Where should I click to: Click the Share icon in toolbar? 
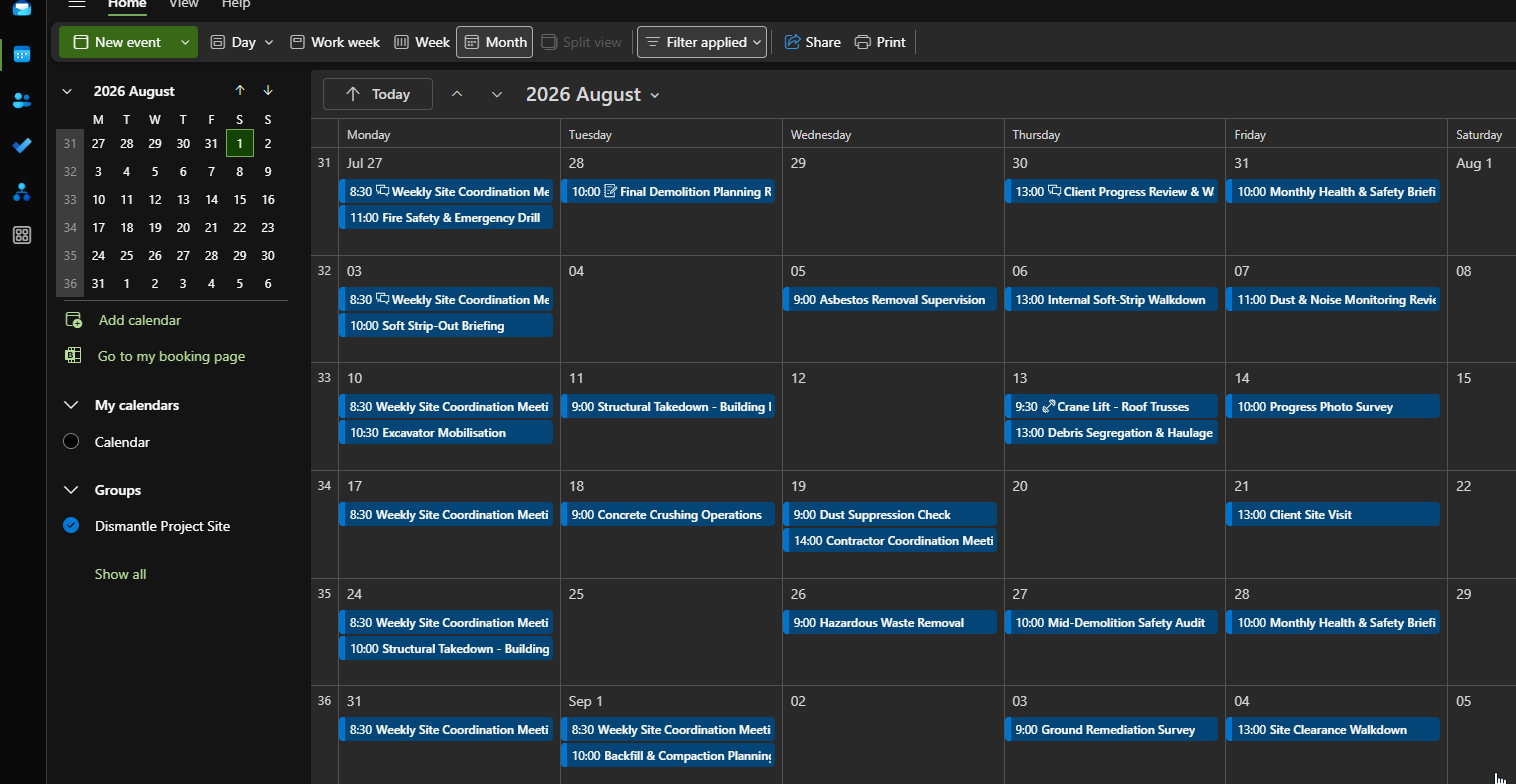(x=793, y=42)
